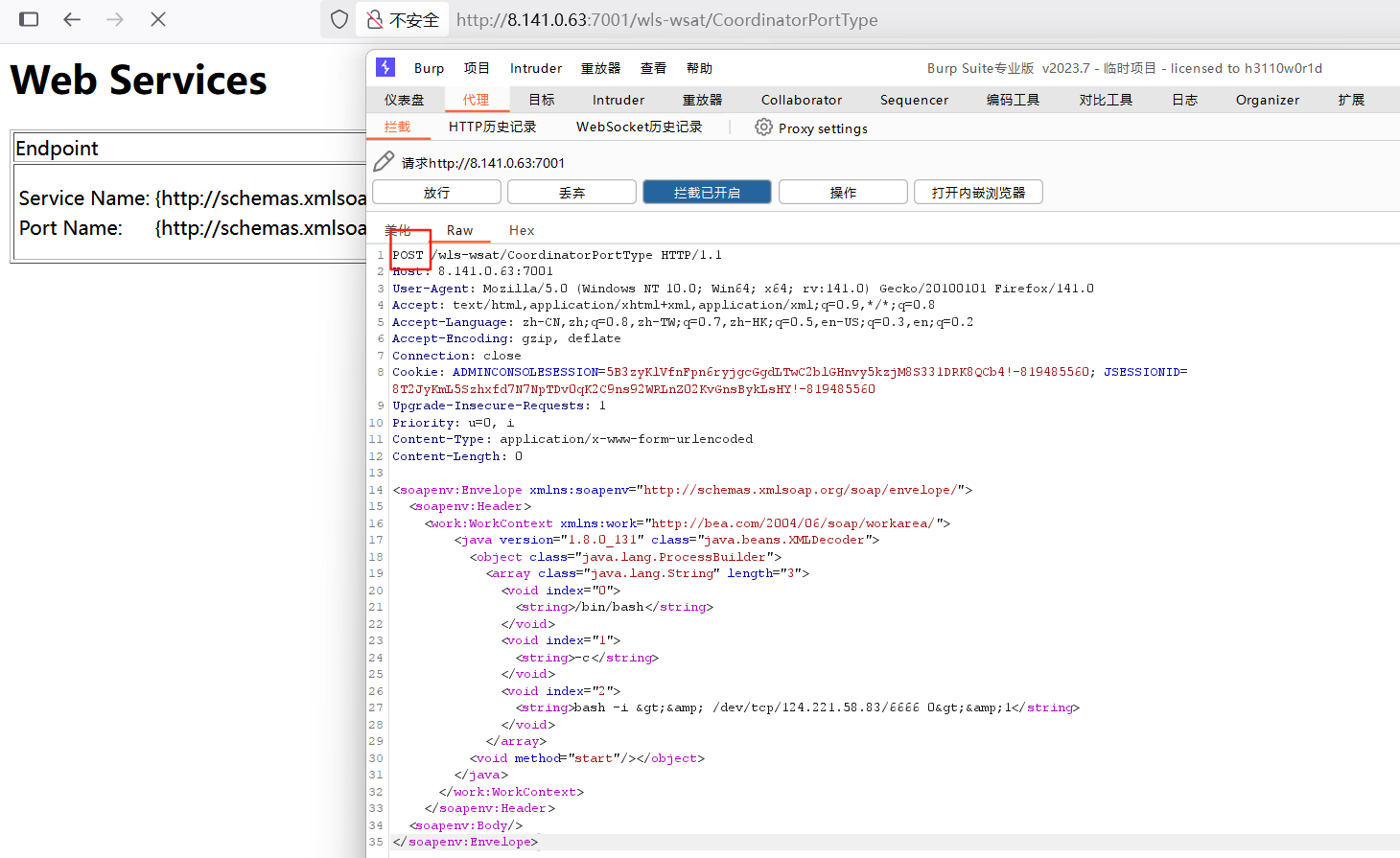The width and height of the screenshot is (1400, 858).
Task: Click the browser sidebar panel icon
Action: click(29, 19)
